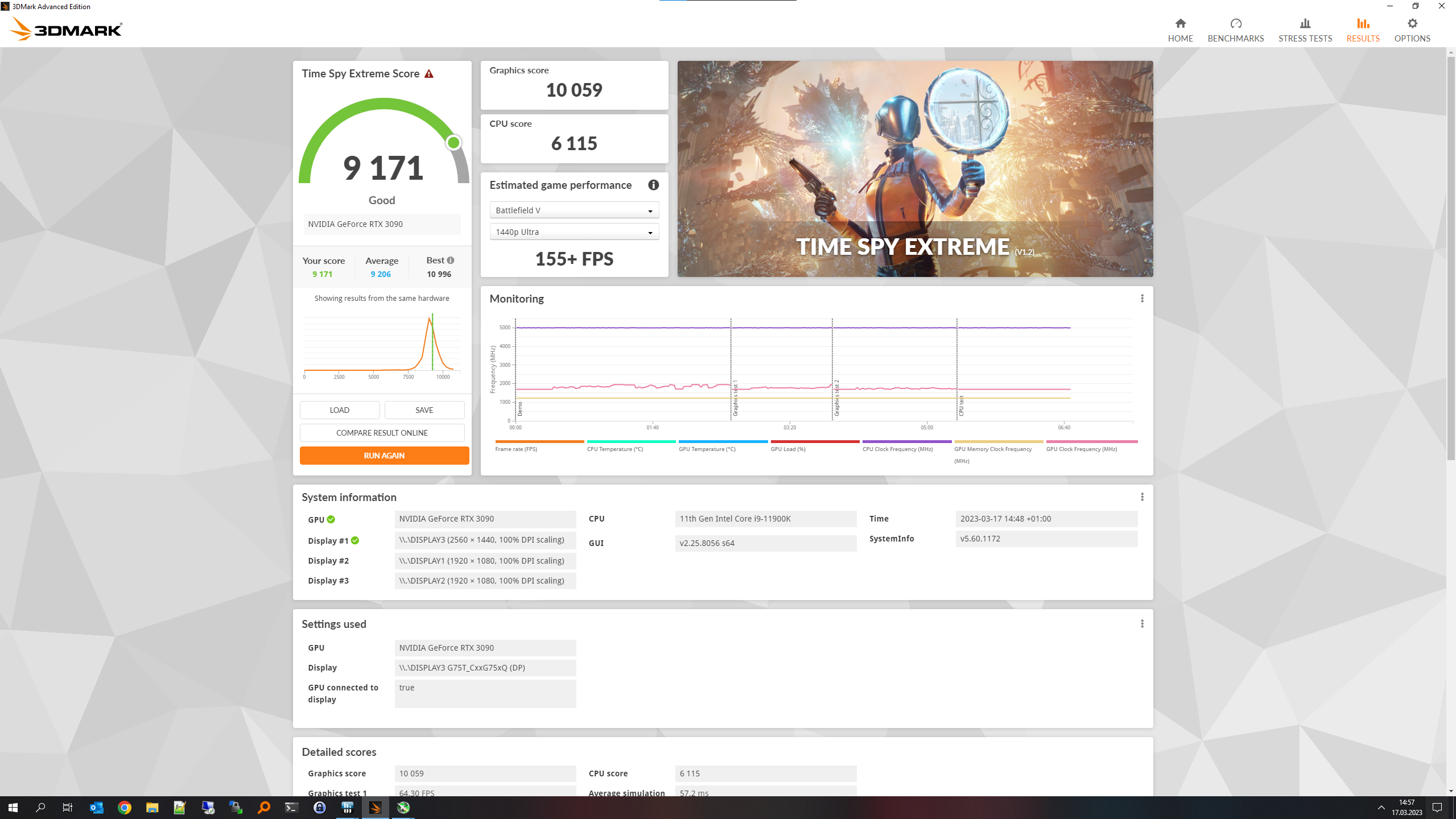
Task: Click the info icon beside Estimated game performance
Action: click(x=653, y=185)
